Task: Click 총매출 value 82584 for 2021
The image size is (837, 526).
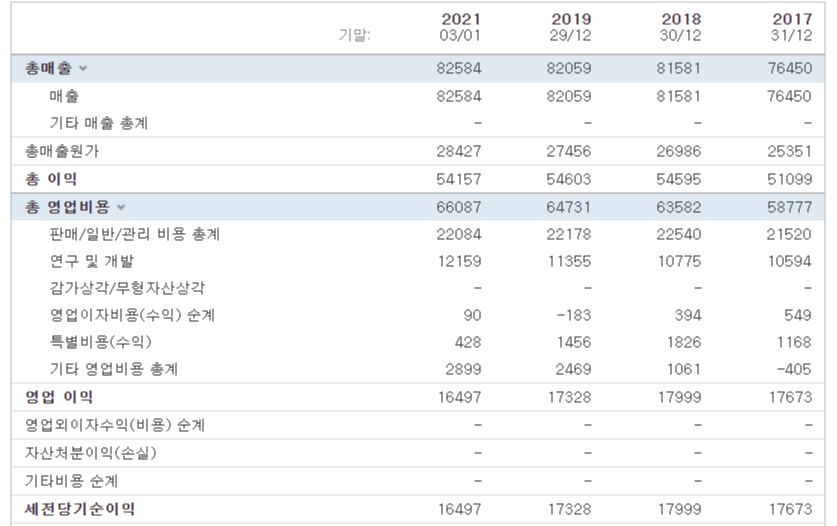Action: [459, 68]
